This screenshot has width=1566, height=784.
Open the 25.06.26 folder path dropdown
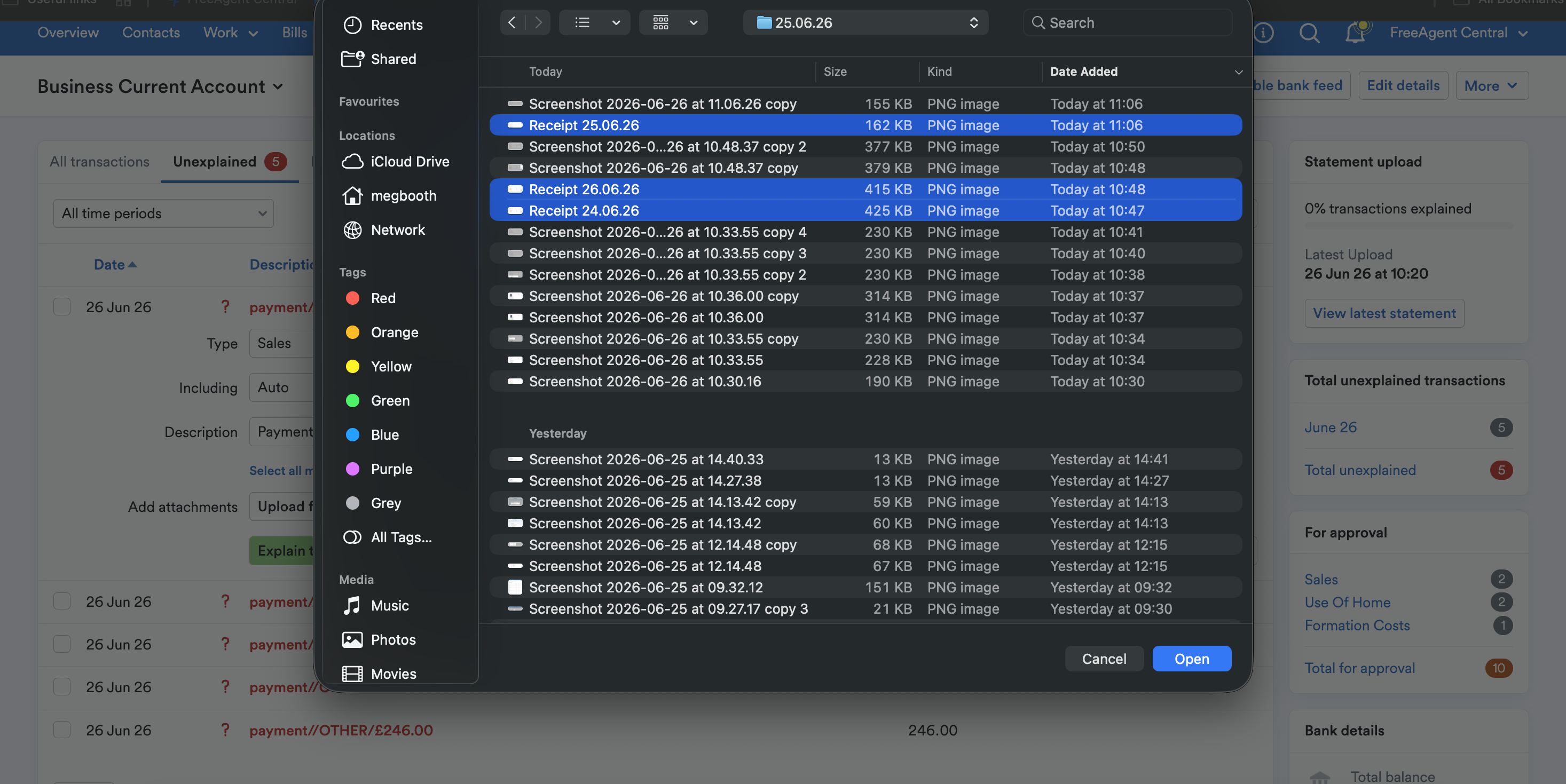(865, 22)
